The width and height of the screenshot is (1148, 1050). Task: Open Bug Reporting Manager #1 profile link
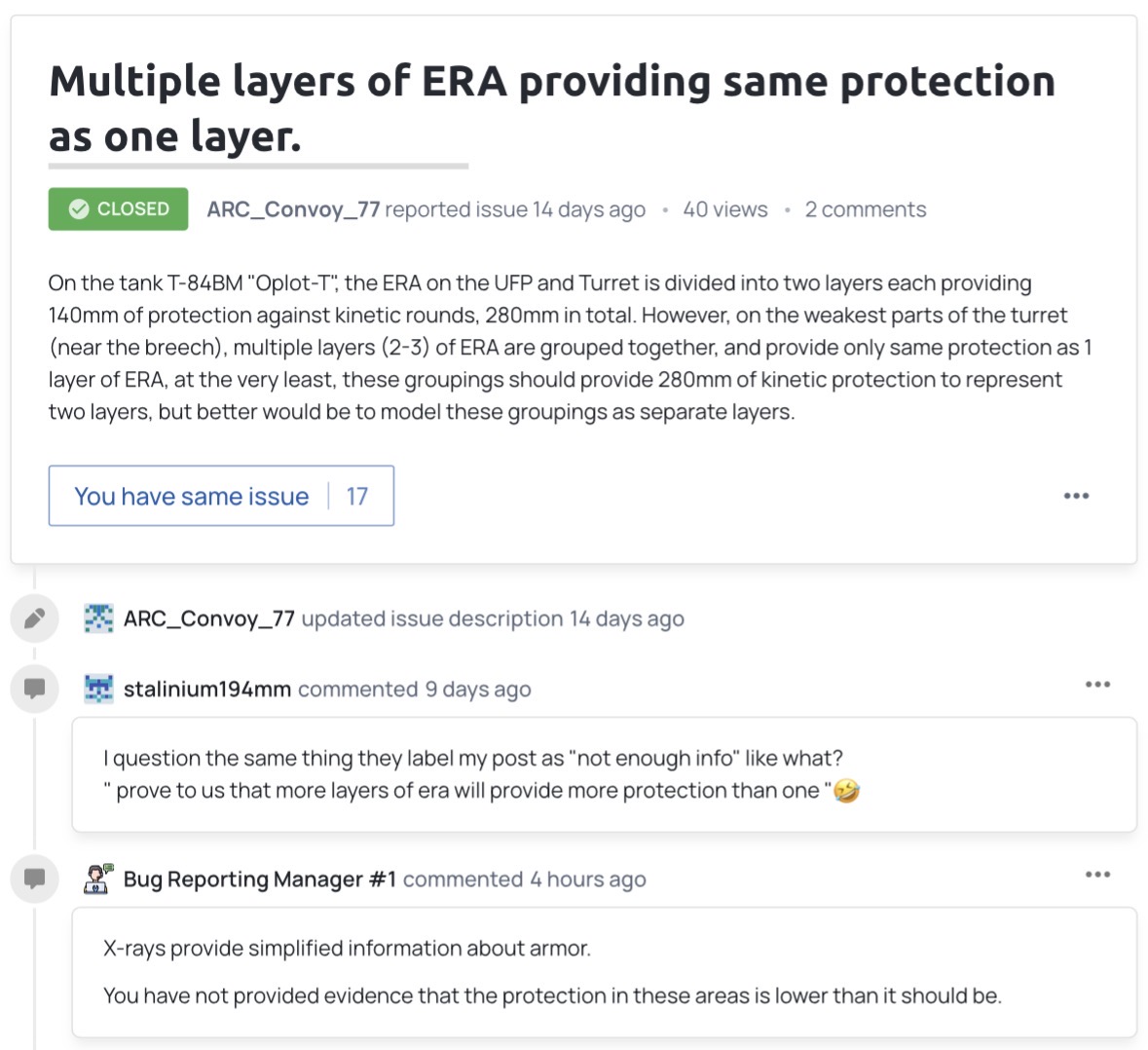(260, 880)
